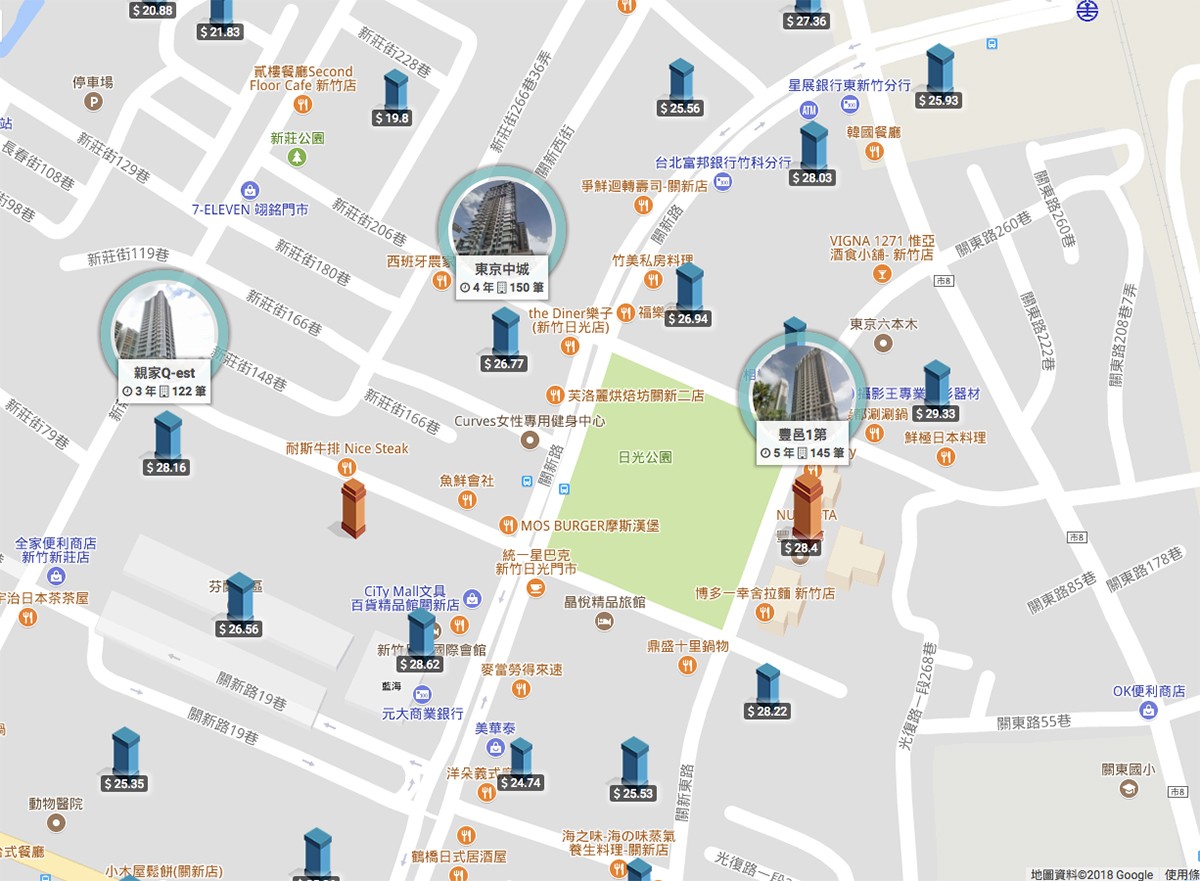Click the 魚鮮會社 place label

click(x=467, y=480)
